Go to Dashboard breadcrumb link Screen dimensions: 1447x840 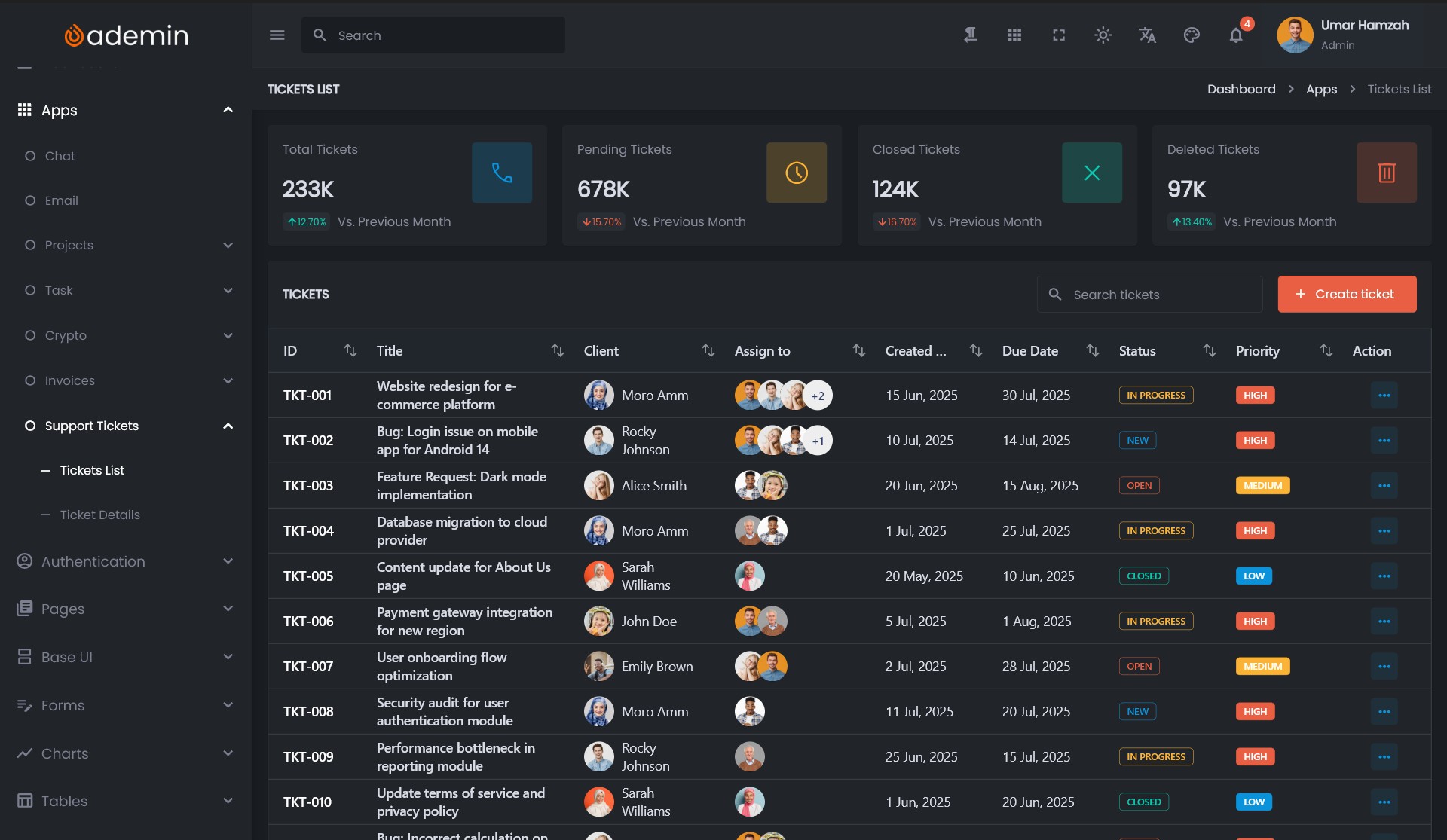click(x=1241, y=89)
